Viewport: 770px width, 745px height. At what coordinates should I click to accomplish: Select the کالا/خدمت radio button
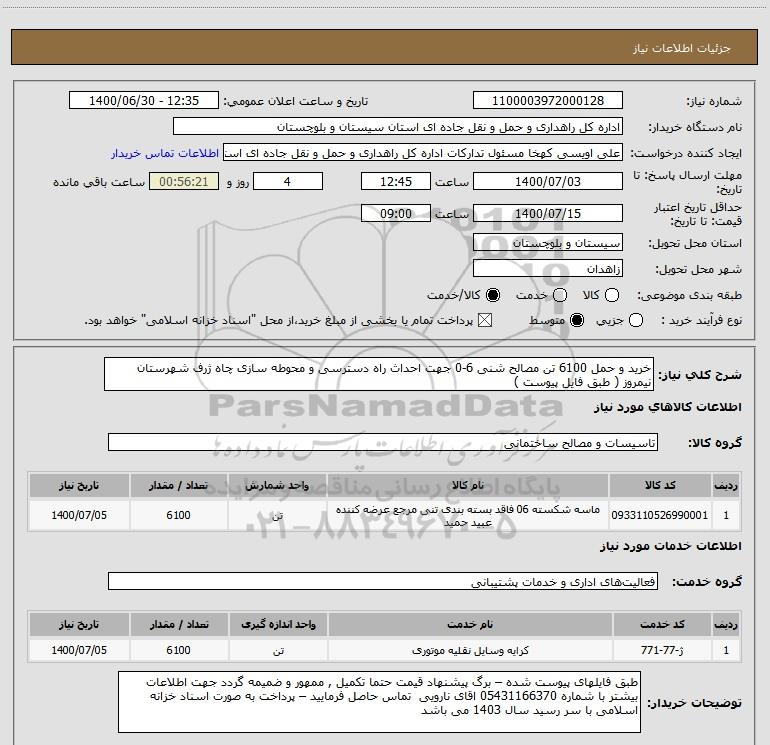pos(493,295)
